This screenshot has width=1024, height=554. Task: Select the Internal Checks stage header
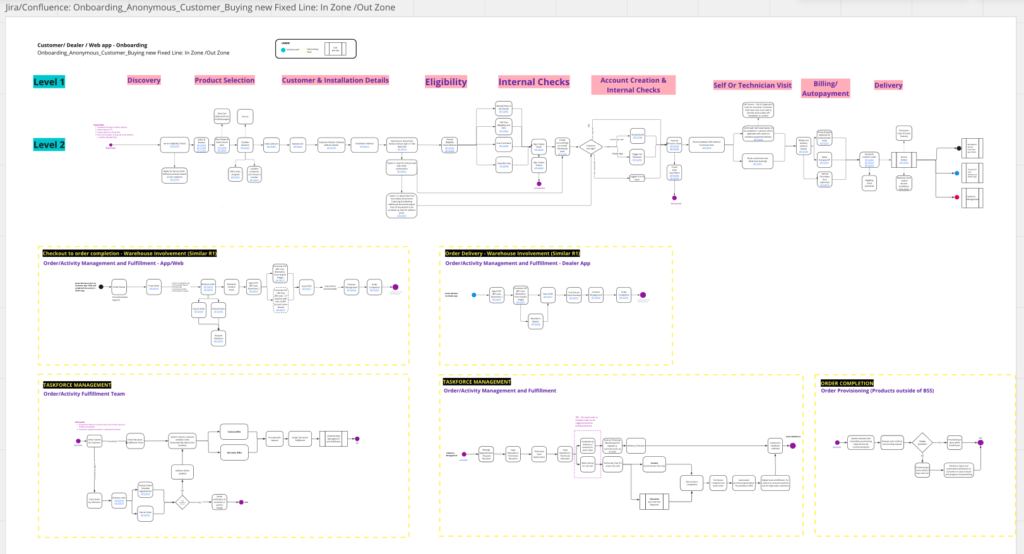tap(534, 82)
